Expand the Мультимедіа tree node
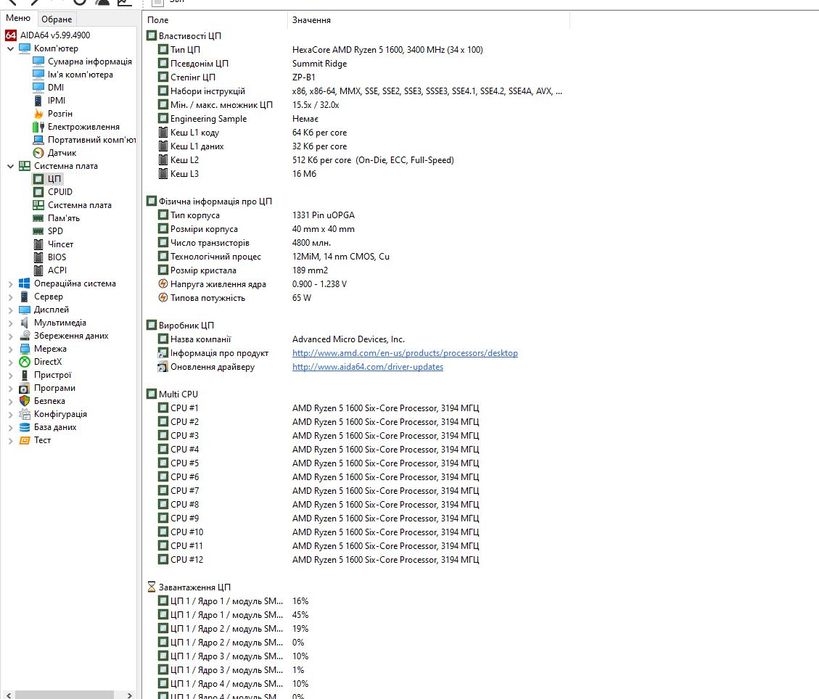This screenshot has height=699, width=819. click(x=10, y=323)
